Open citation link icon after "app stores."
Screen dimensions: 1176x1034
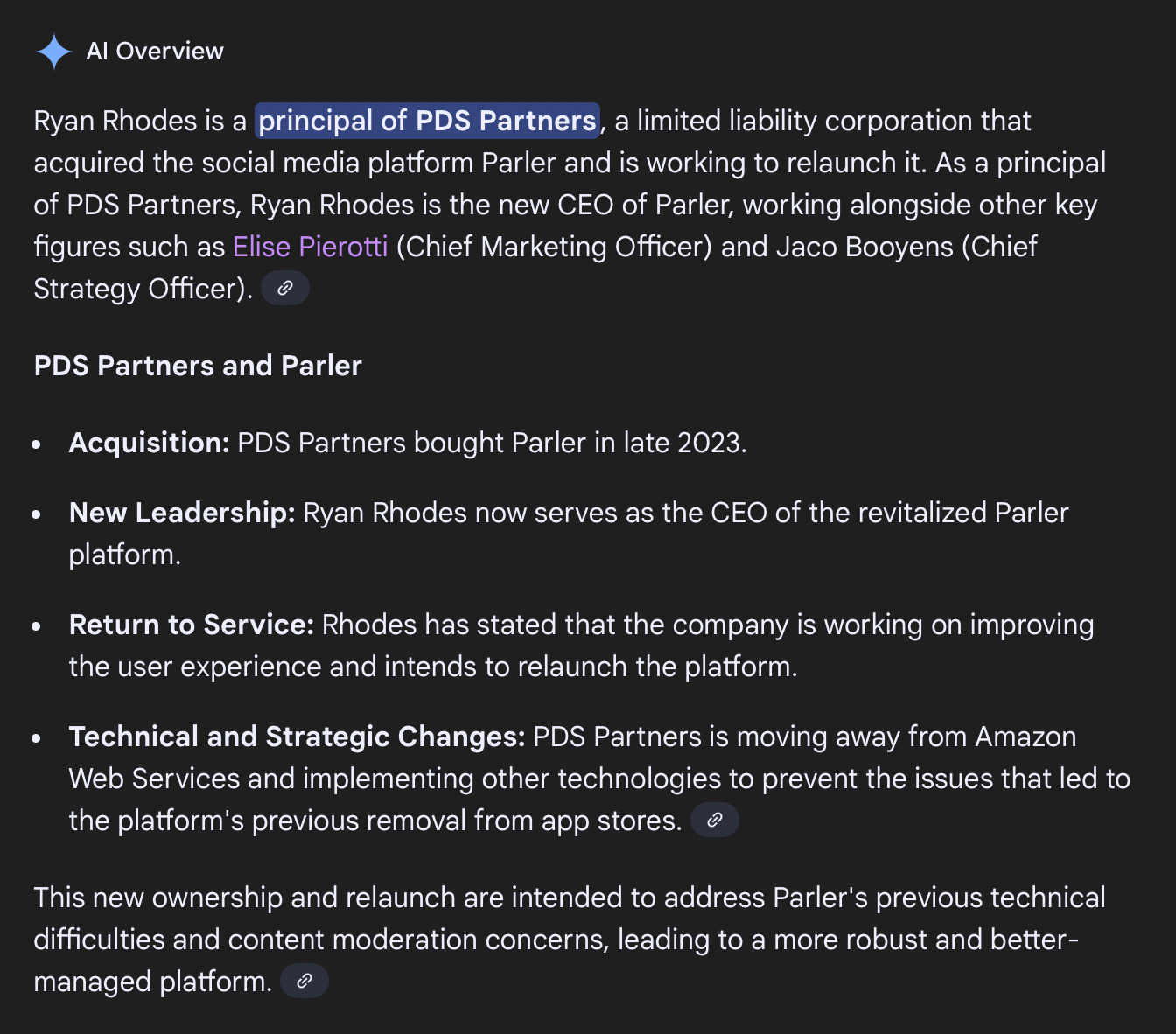[x=715, y=821]
